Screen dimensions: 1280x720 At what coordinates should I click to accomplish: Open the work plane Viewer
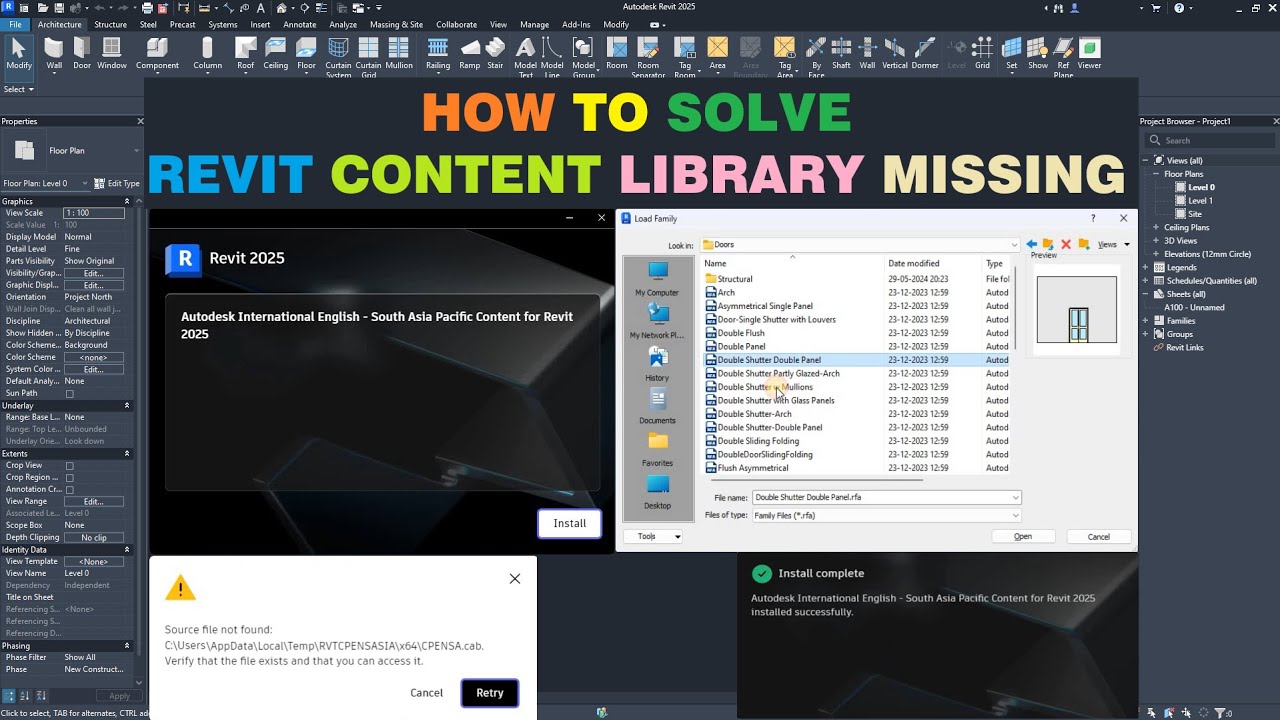tap(1089, 54)
